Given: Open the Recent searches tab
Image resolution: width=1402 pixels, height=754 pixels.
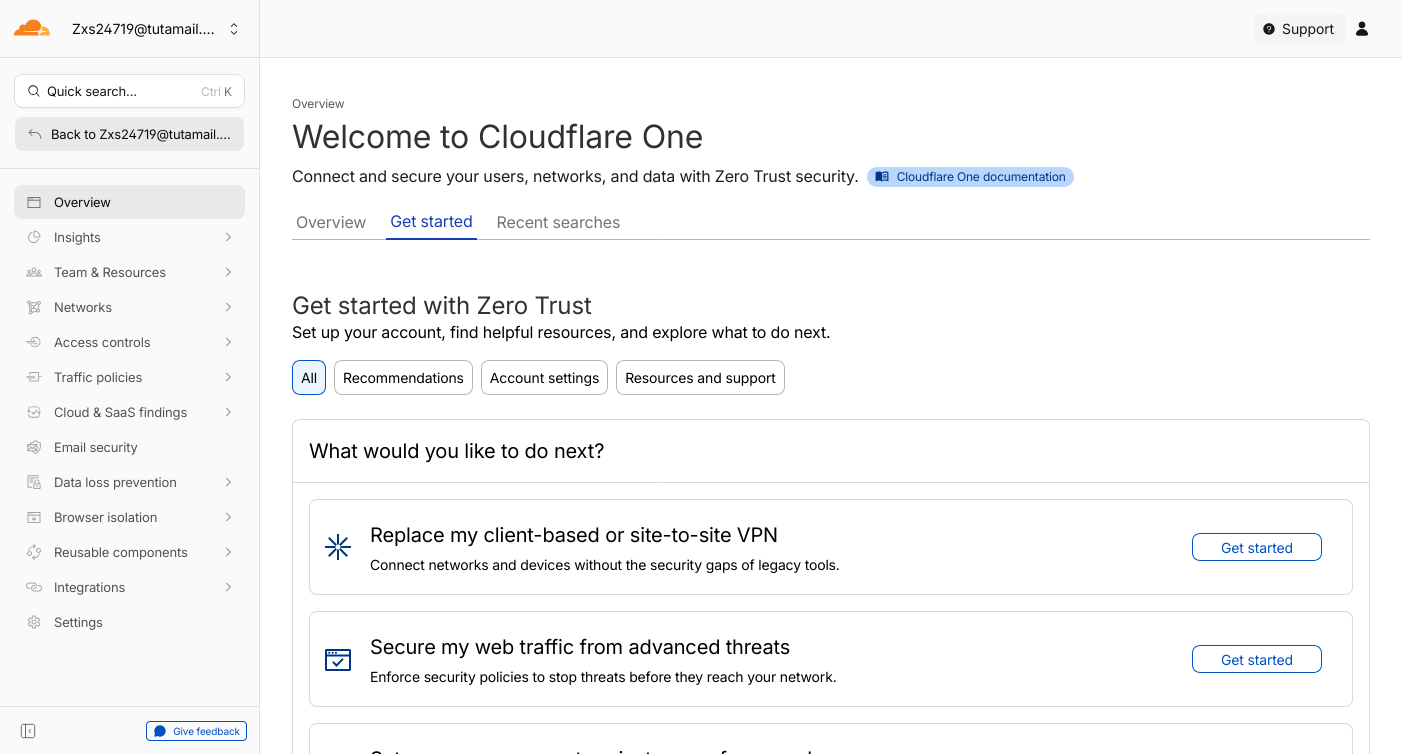Looking at the screenshot, I should pos(558,222).
